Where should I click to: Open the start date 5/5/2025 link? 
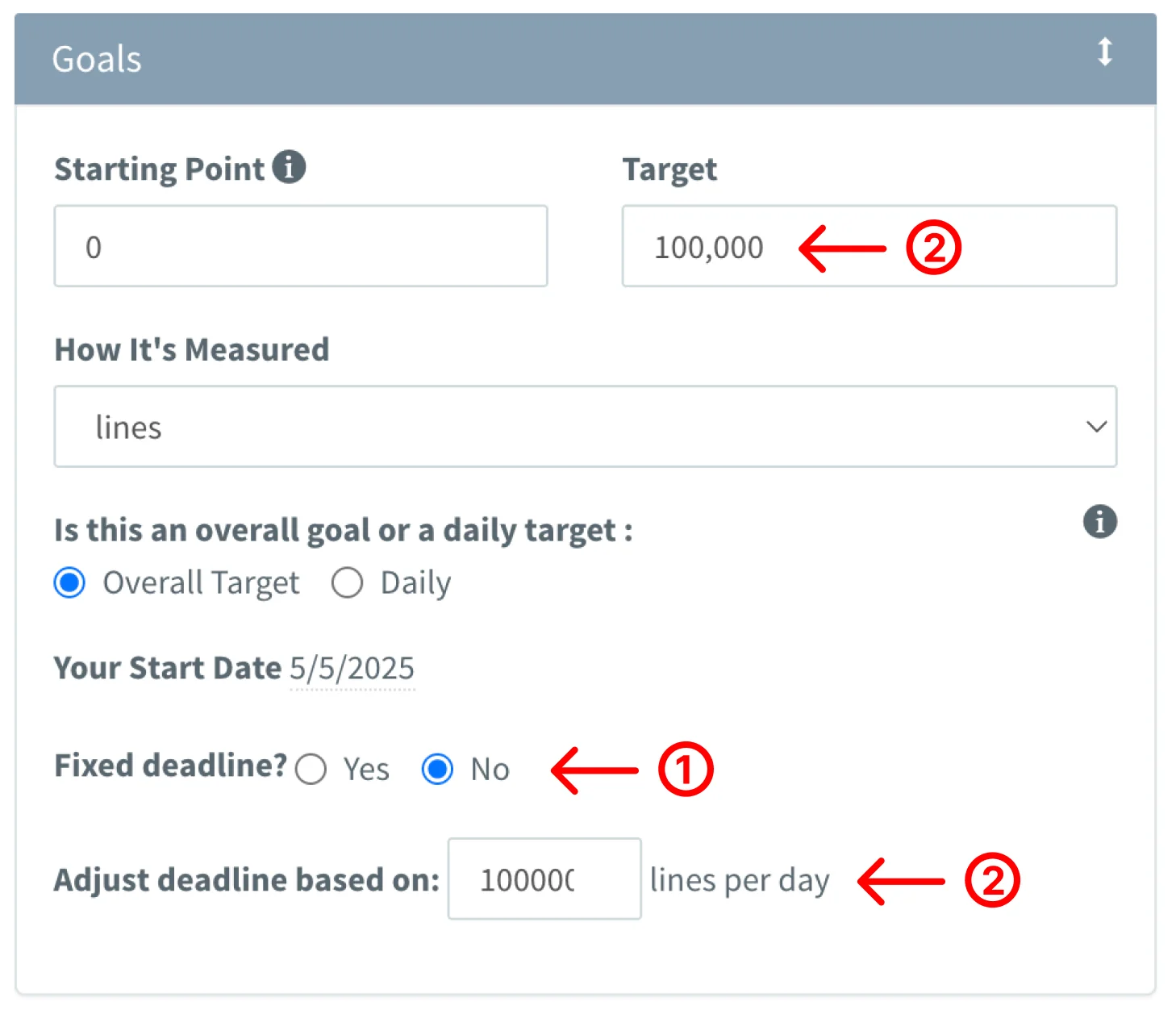click(352, 669)
